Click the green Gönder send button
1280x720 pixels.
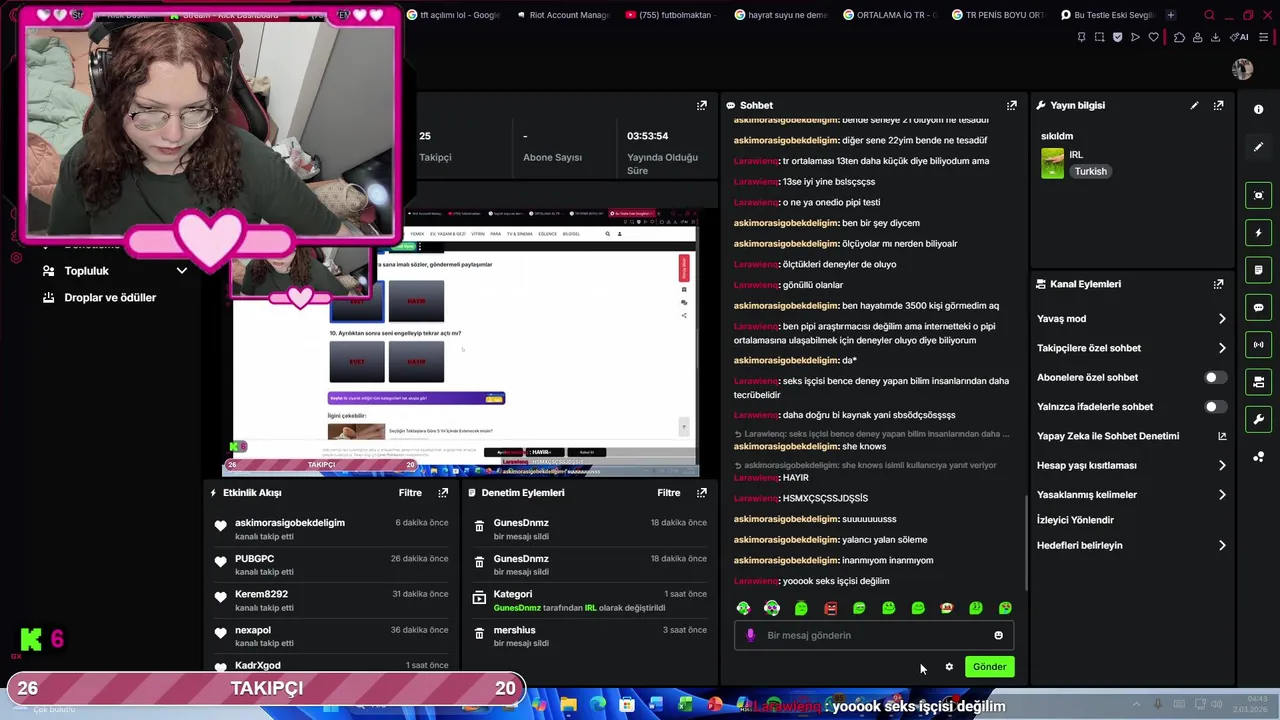click(989, 667)
